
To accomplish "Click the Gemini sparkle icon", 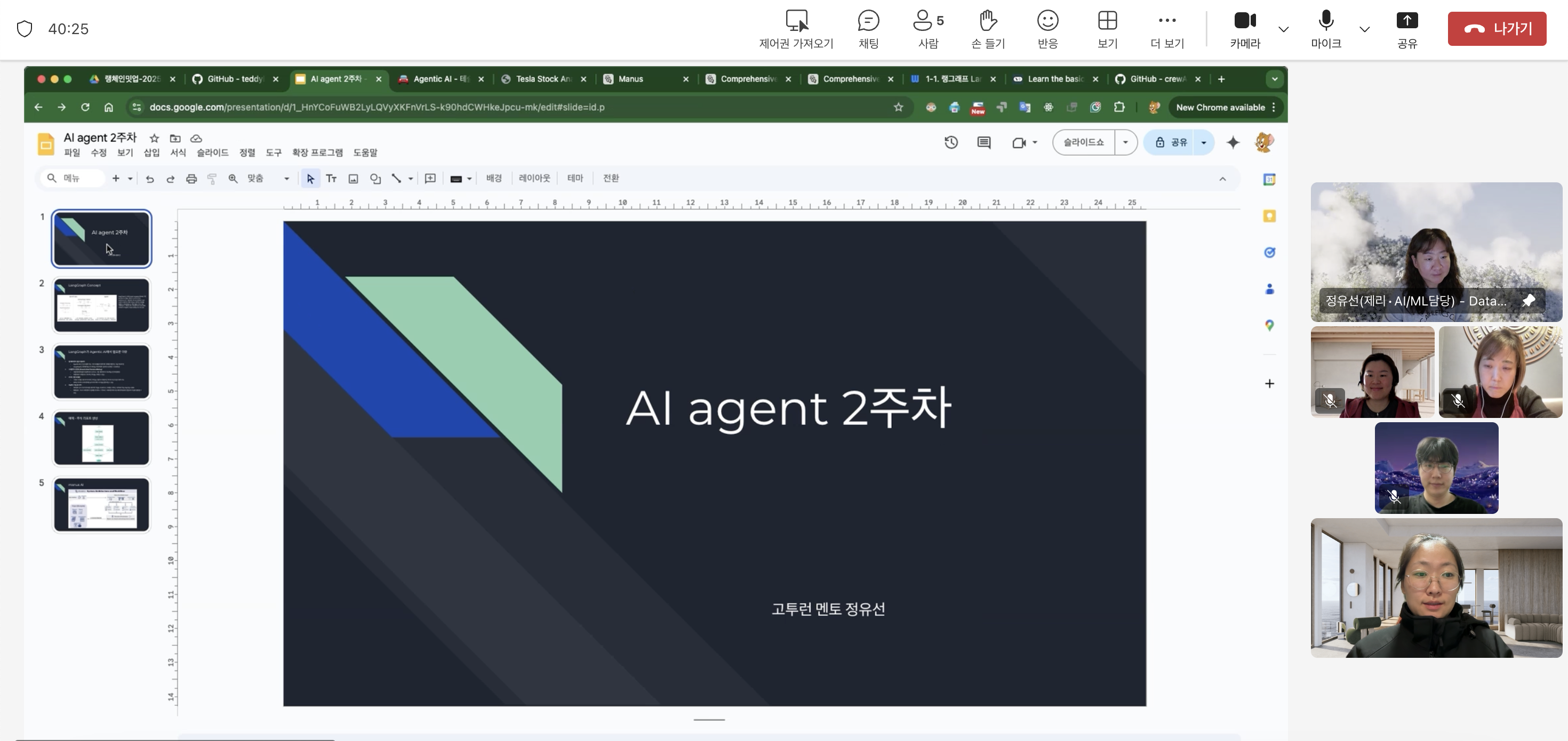I will pos(1233,142).
